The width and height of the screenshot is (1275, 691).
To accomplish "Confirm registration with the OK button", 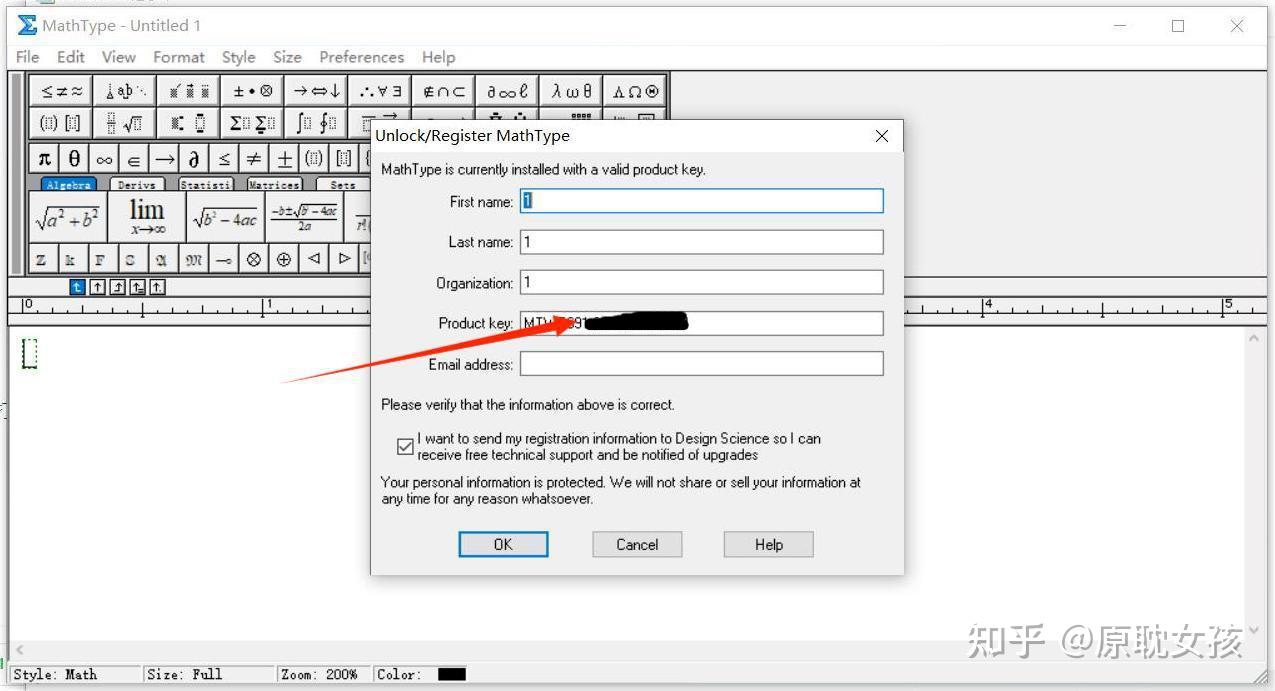I will pos(503,544).
